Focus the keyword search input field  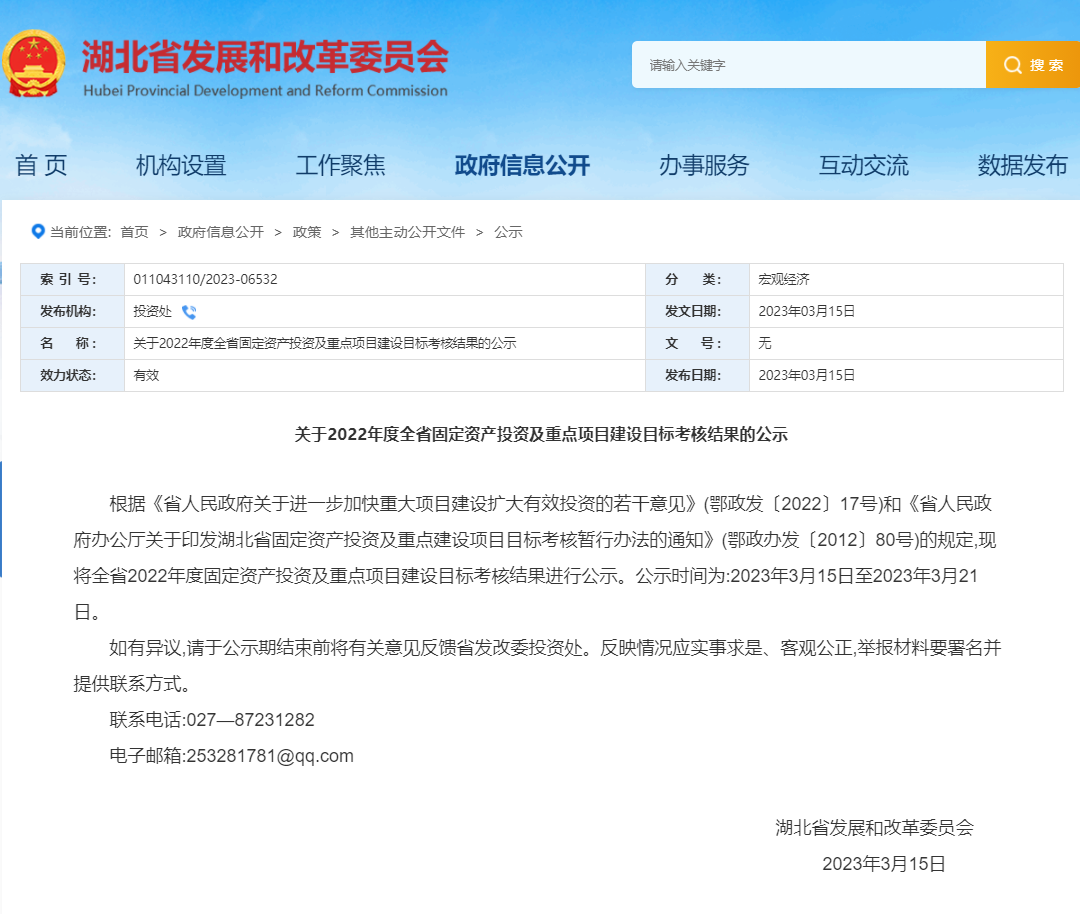(809, 64)
